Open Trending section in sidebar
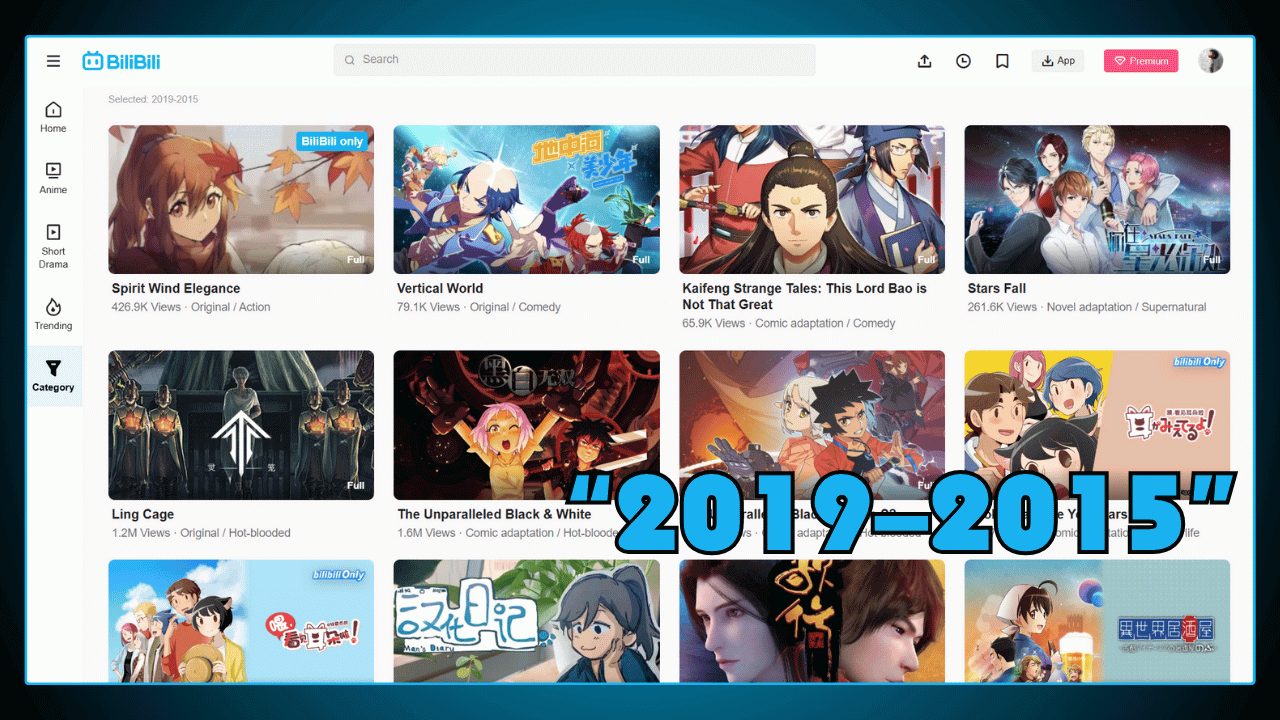The image size is (1280, 720). [53, 314]
